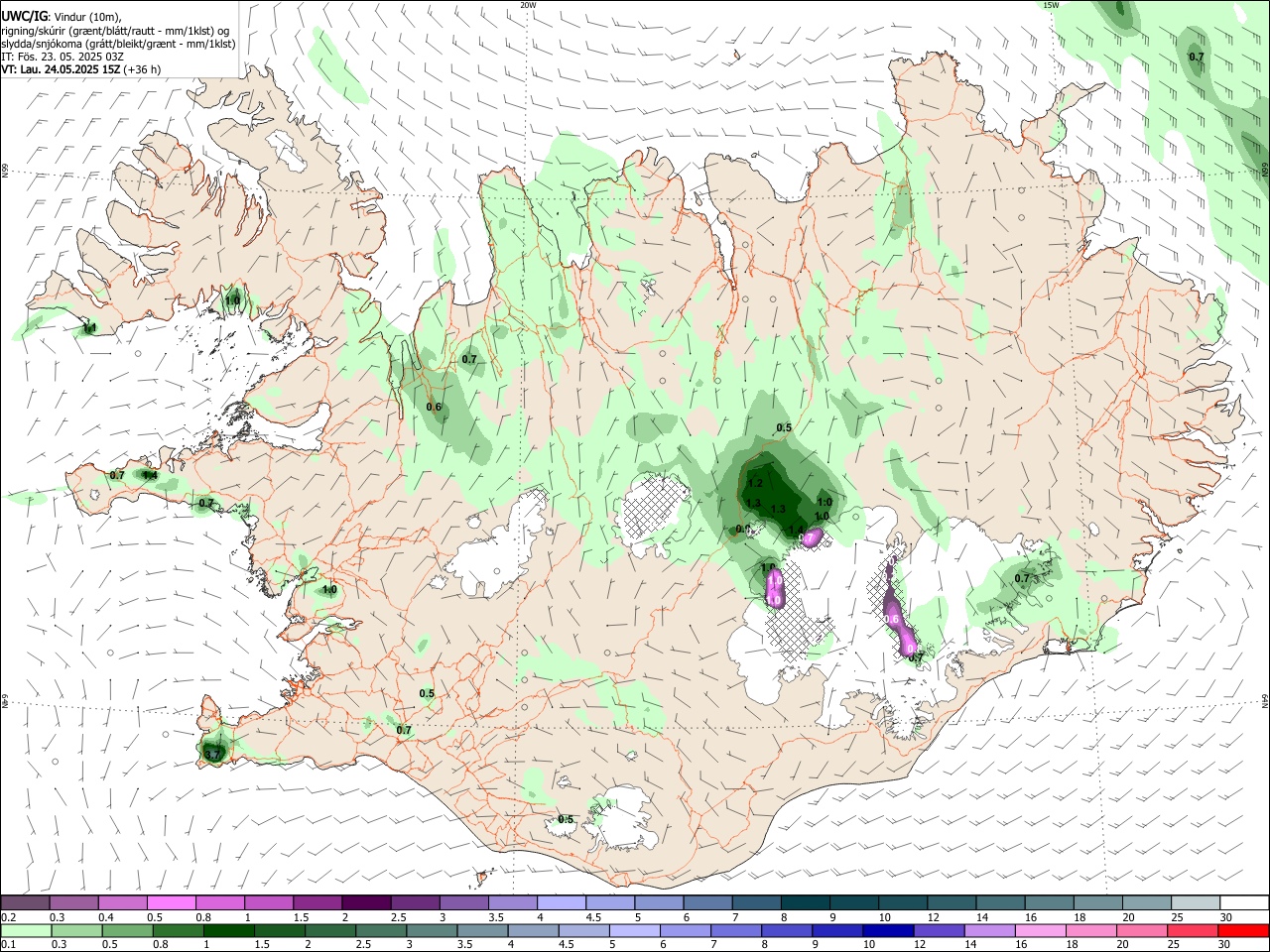Click the 'VT: Lau. 24.05.2025 15Z (+36 h)' line
1270x952 pixels.
click(81, 69)
